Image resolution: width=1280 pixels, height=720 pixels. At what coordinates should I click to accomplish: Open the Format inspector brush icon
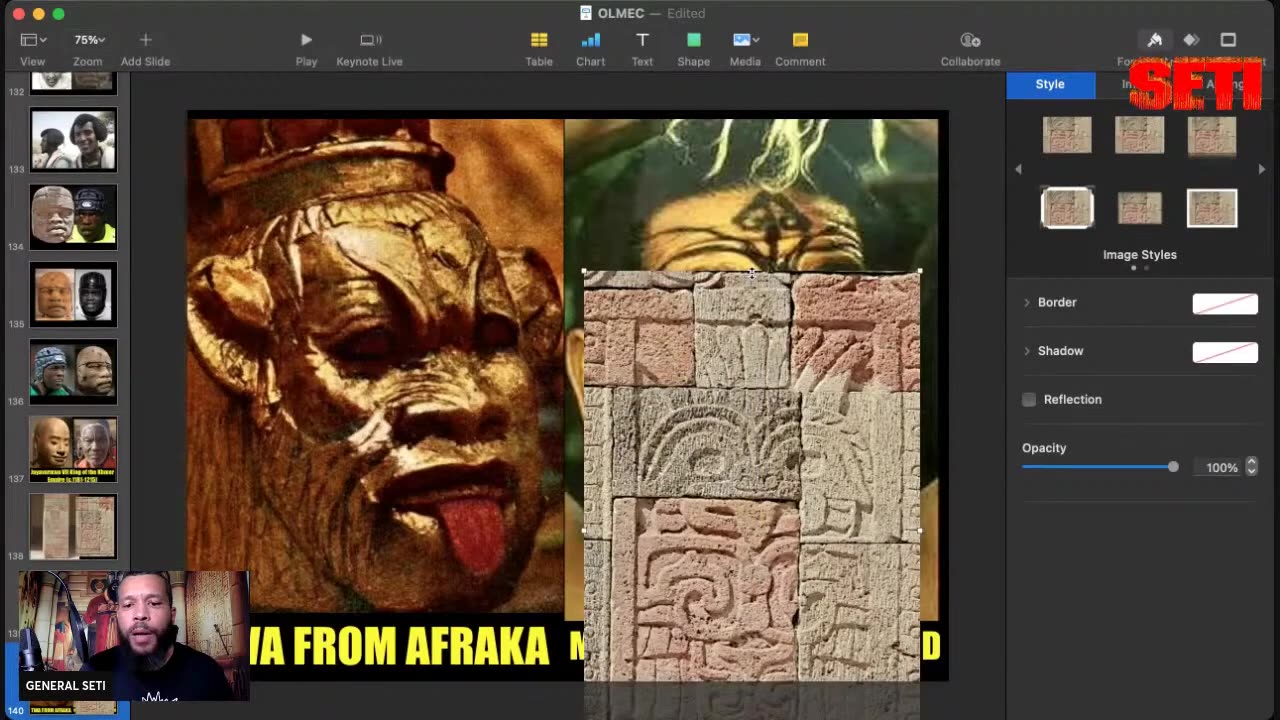click(x=1154, y=40)
